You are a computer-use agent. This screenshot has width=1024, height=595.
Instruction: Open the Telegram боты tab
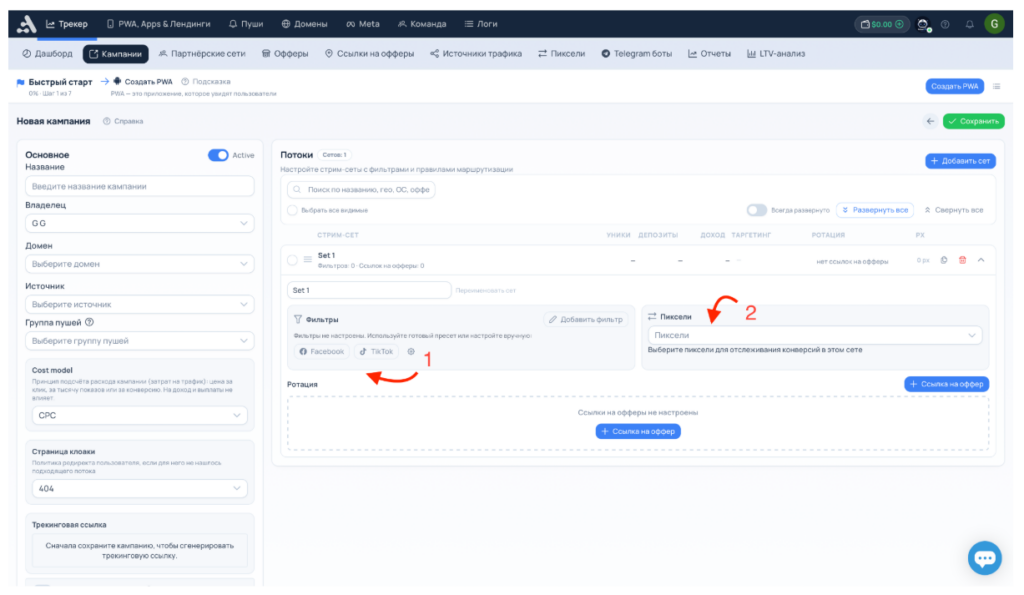tap(637, 54)
